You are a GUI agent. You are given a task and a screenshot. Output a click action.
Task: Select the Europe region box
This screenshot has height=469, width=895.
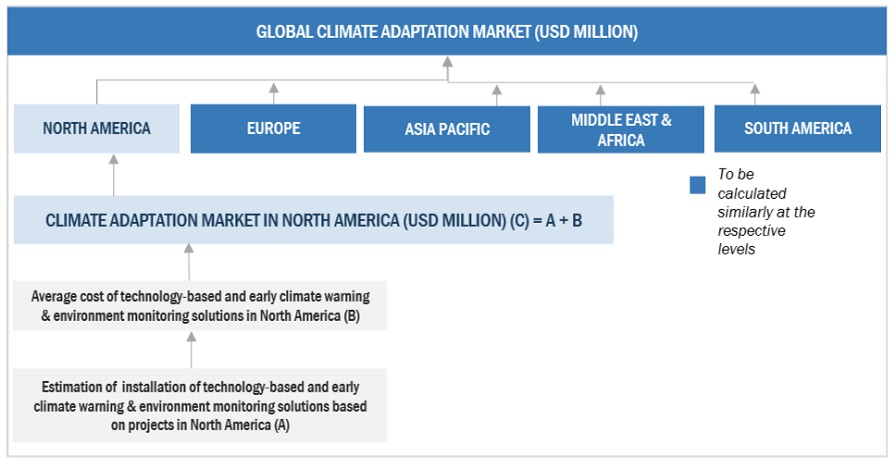pyautogui.click(x=273, y=128)
